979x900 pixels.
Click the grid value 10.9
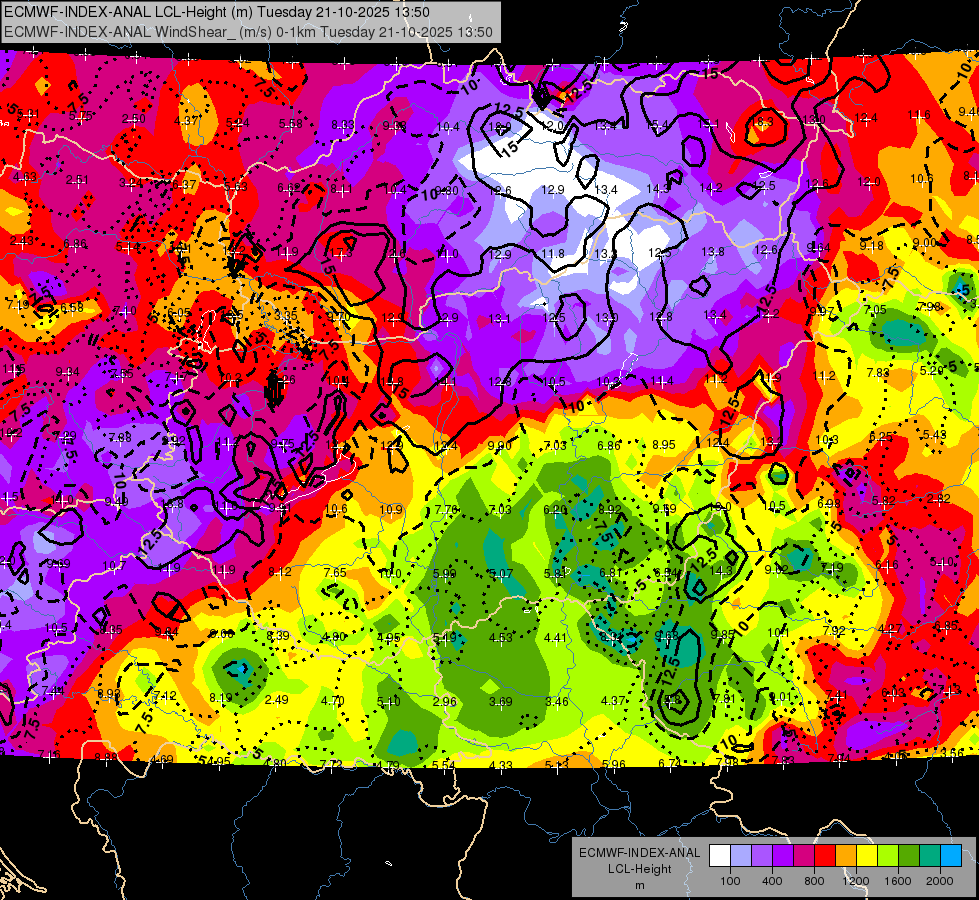pyautogui.click(x=391, y=509)
